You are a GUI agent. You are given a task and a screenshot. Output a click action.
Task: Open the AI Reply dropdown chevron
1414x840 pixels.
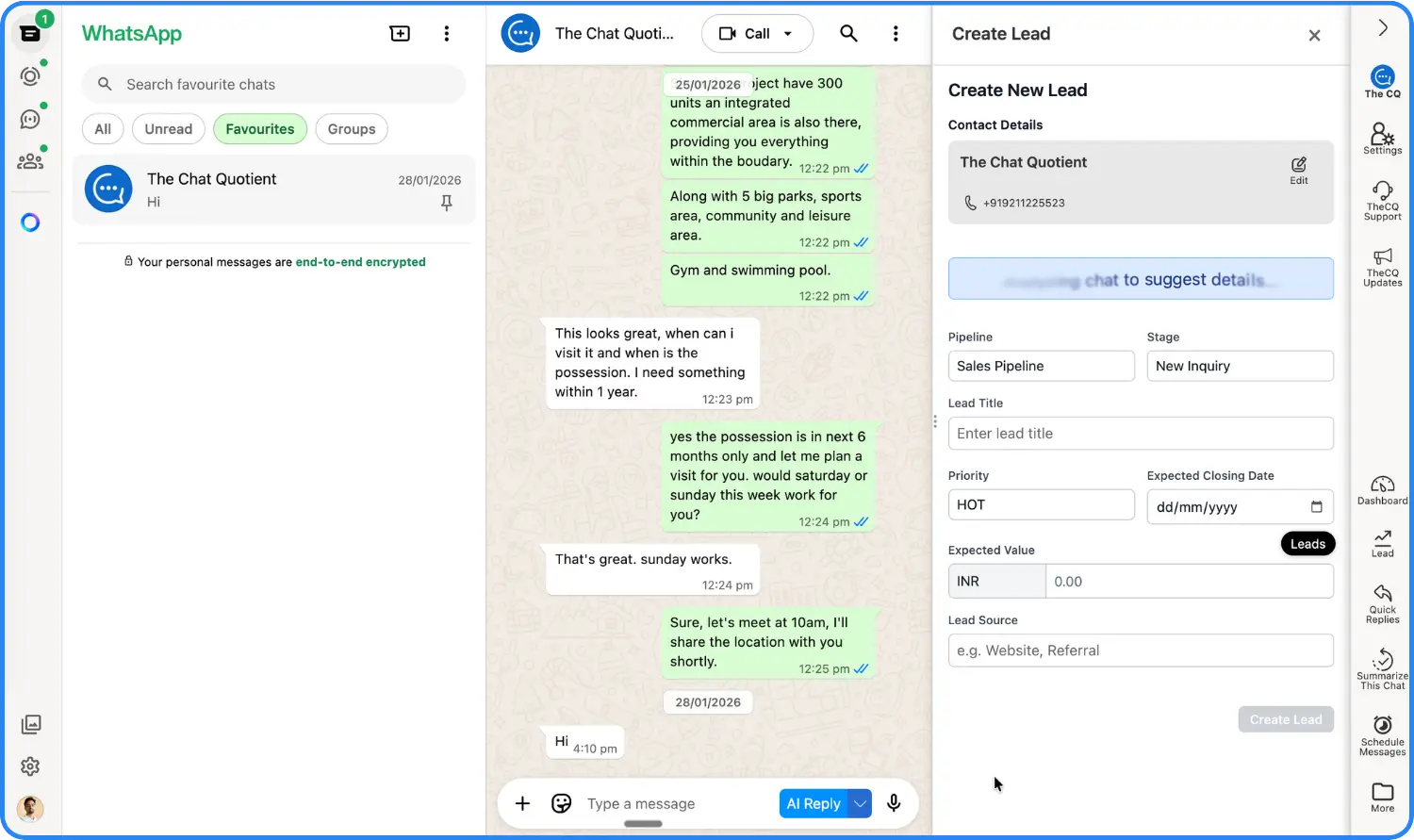859,803
